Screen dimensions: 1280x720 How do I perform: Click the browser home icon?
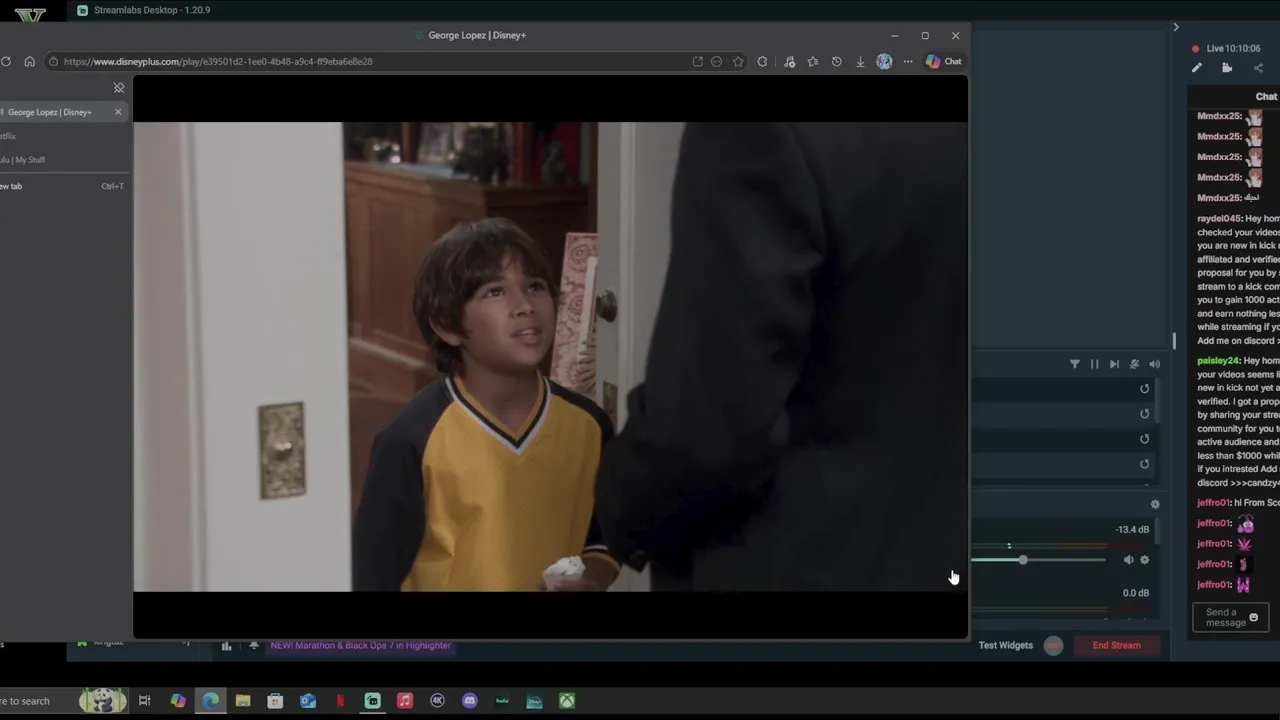[29, 61]
